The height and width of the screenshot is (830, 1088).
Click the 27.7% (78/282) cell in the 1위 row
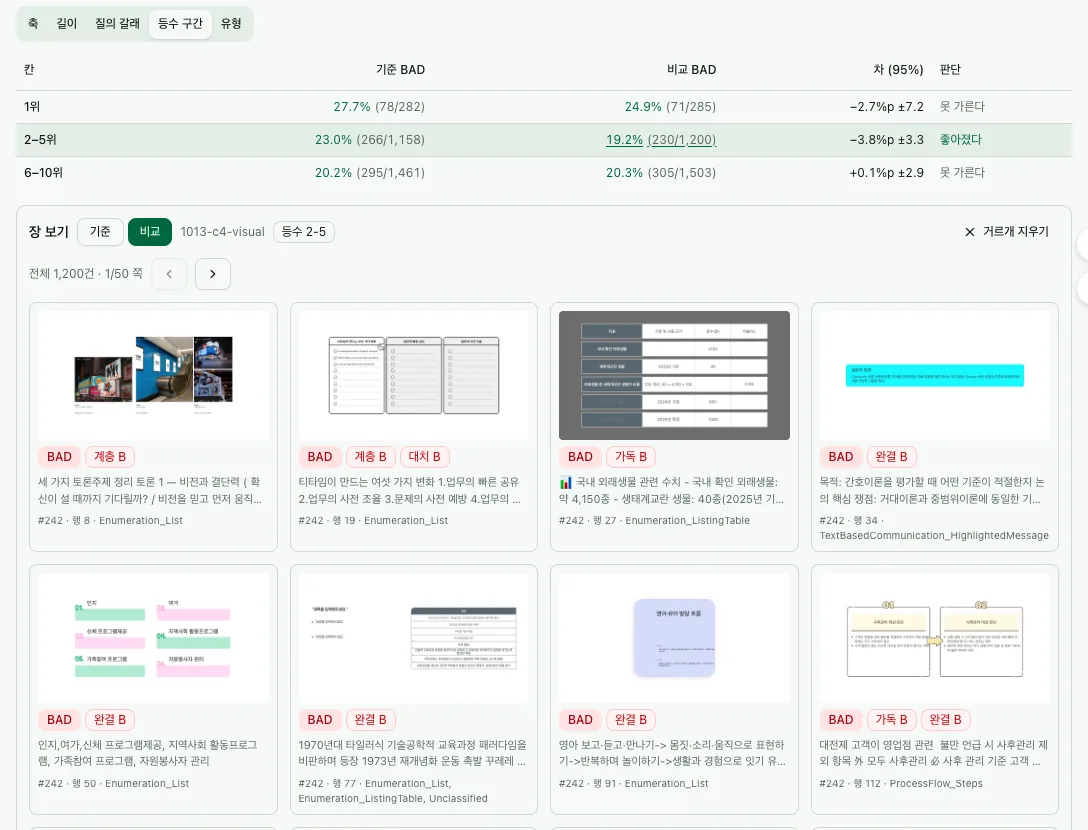[379, 107]
